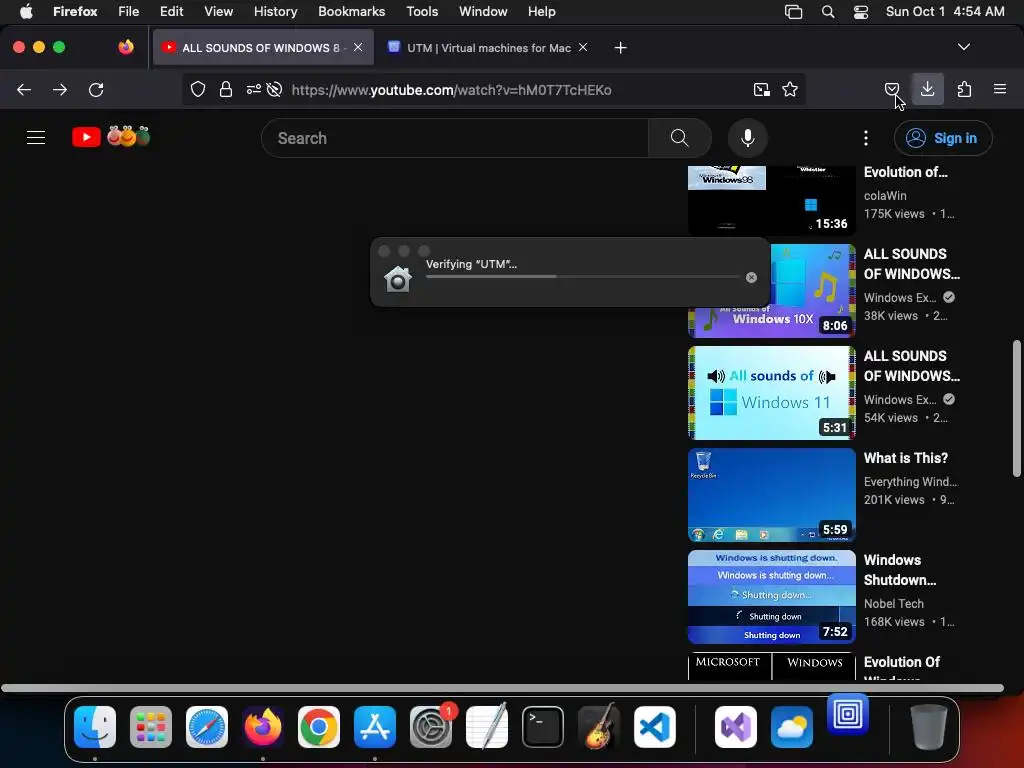Open the File menu
The image size is (1024, 768).
(129, 12)
